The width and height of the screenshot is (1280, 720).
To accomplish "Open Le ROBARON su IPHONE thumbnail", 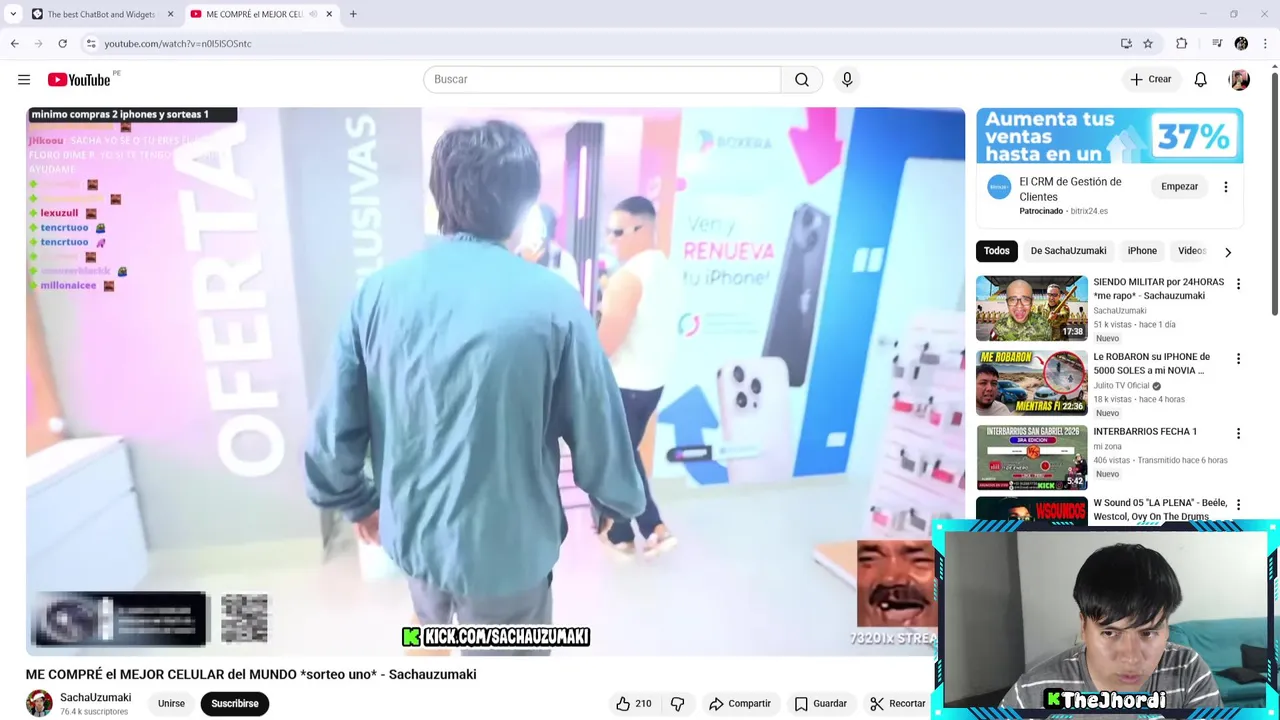I will click(x=1032, y=382).
